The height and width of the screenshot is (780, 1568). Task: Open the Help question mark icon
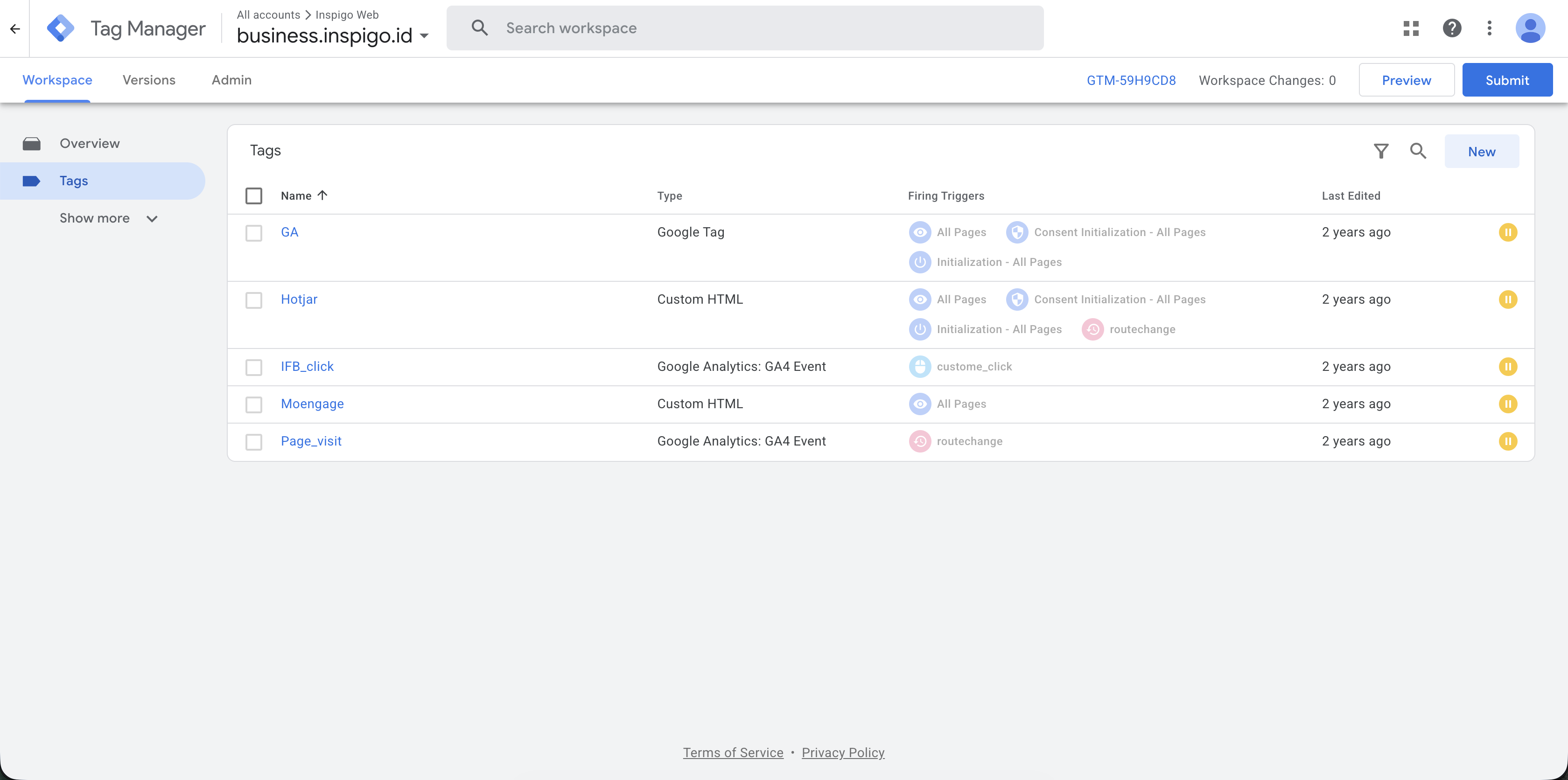(x=1452, y=28)
